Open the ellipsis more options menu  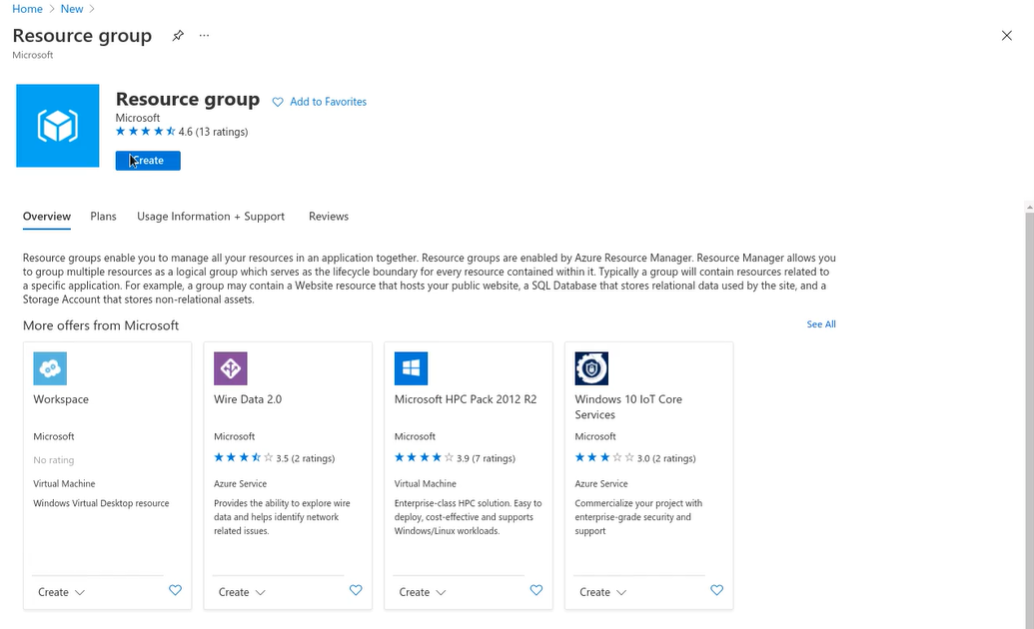pos(204,36)
